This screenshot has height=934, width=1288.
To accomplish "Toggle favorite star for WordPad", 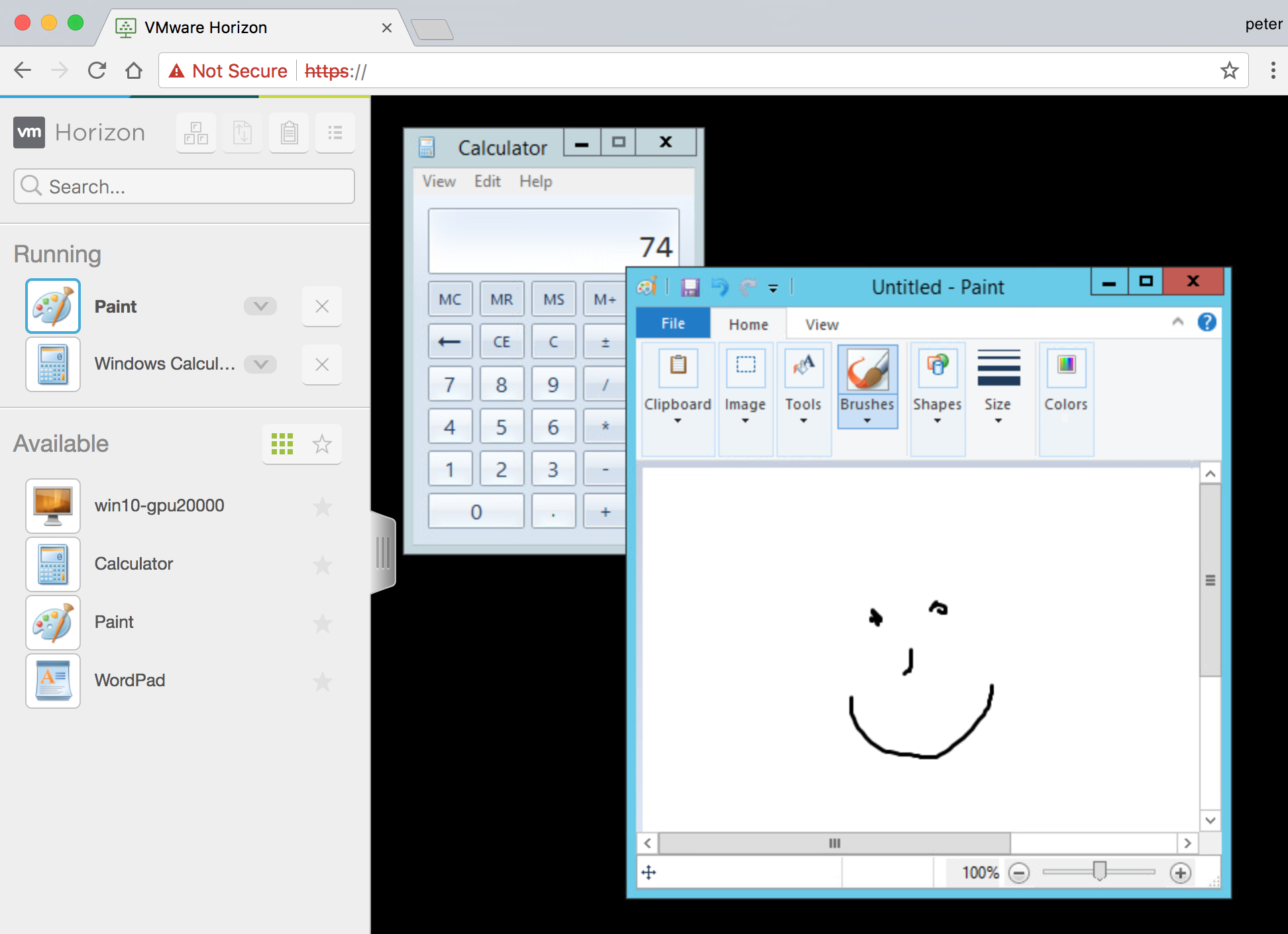I will (x=322, y=682).
